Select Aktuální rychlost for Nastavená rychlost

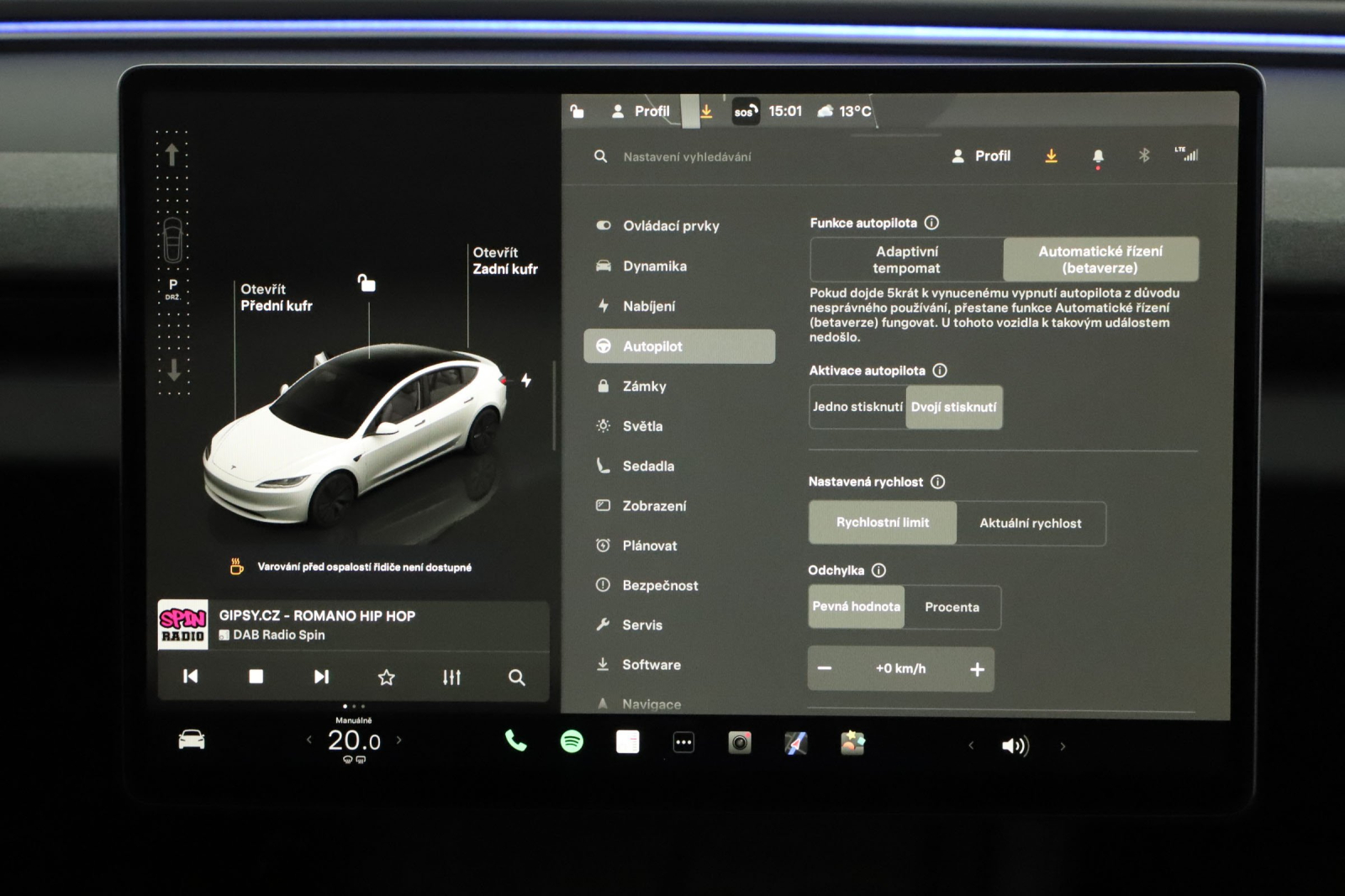1030,523
